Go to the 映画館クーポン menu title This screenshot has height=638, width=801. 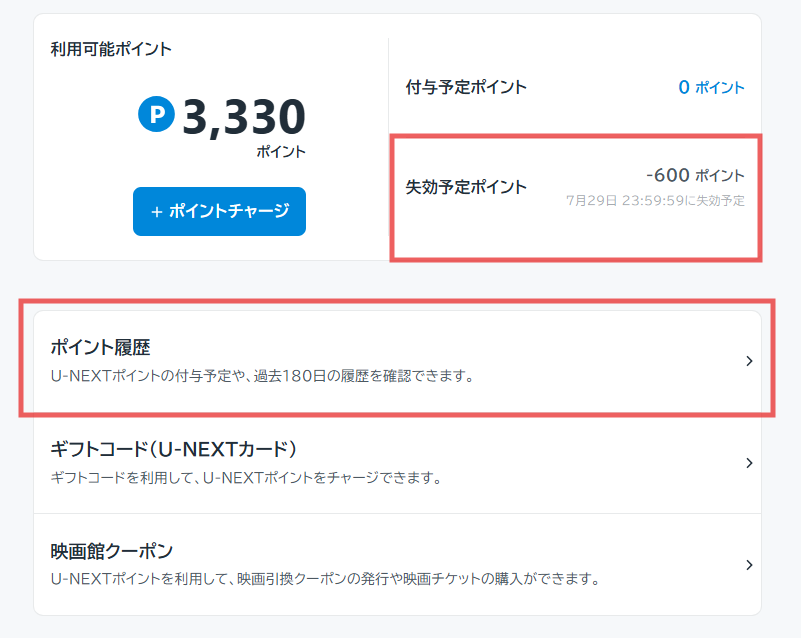pos(112,551)
